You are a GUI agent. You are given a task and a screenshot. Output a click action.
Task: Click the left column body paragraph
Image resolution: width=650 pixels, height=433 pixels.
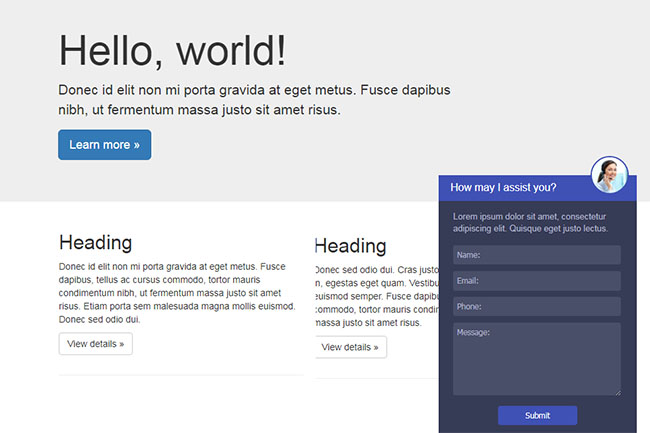pos(172,293)
